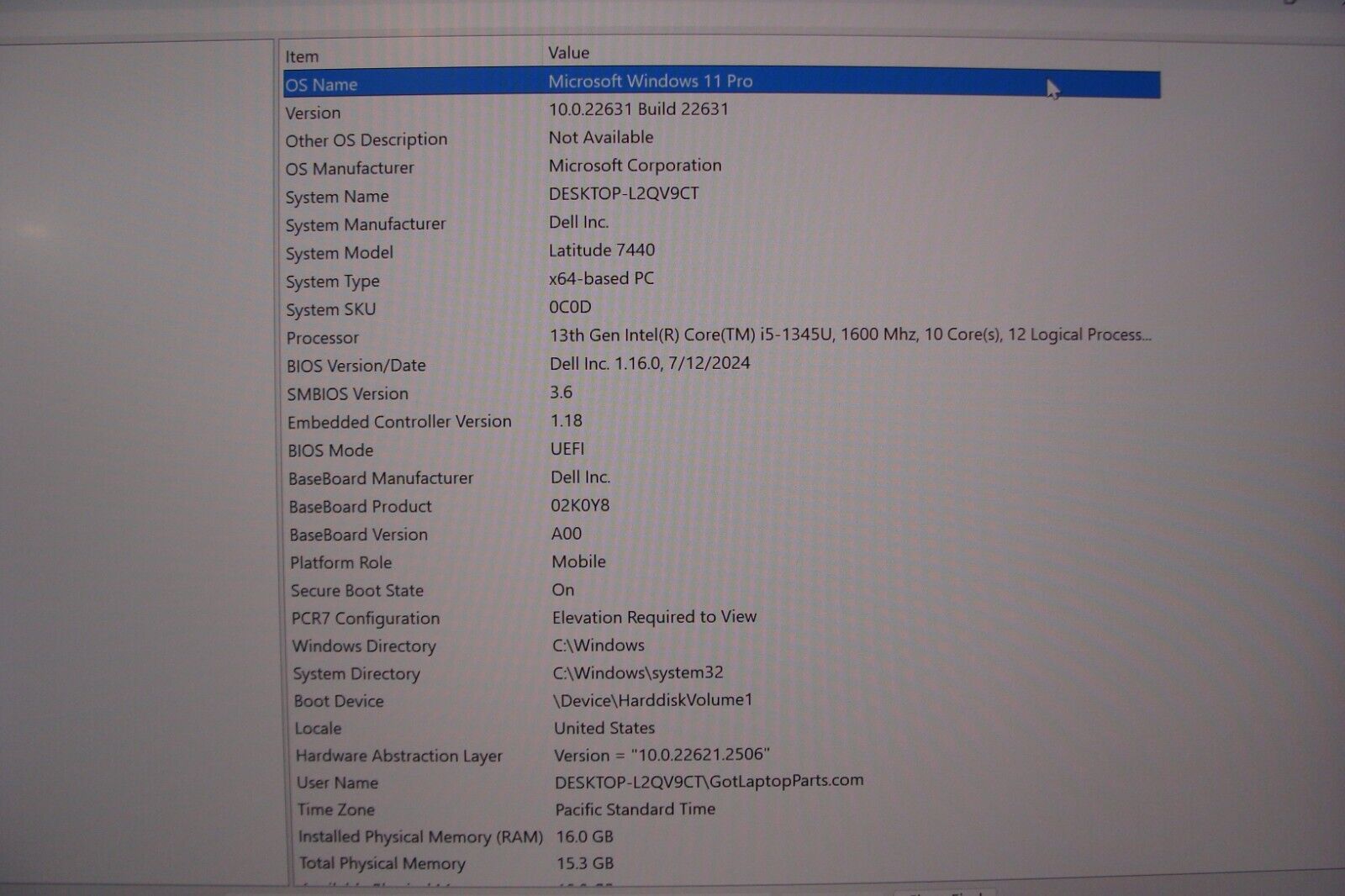The height and width of the screenshot is (896, 1345).
Task: Click 'DESKTOP-L2QV9CT' system name value
Action: point(624,193)
